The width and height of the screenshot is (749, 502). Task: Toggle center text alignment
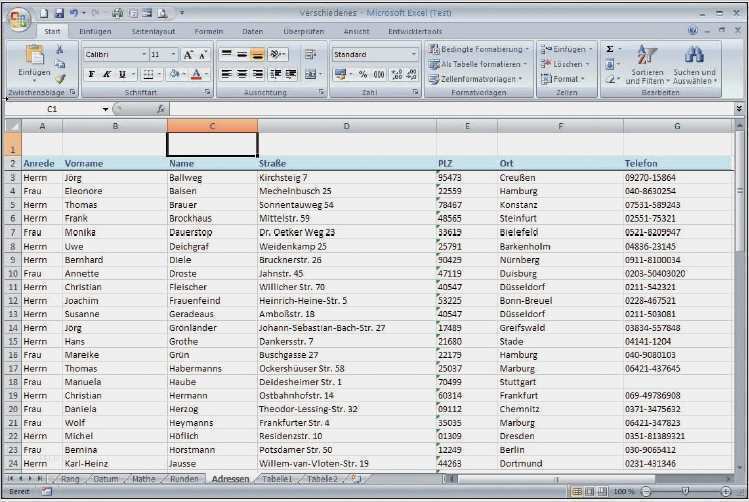click(x=242, y=74)
